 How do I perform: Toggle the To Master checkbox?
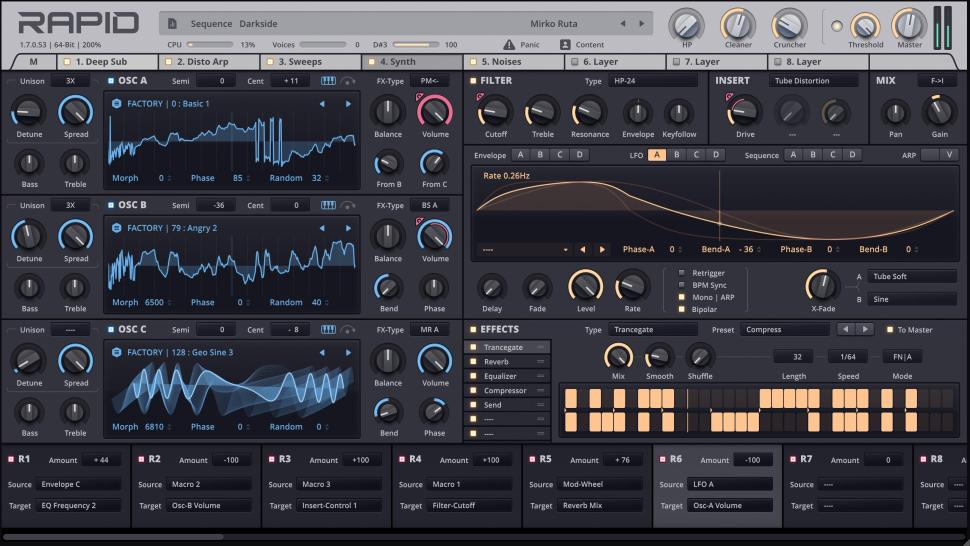click(888, 329)
